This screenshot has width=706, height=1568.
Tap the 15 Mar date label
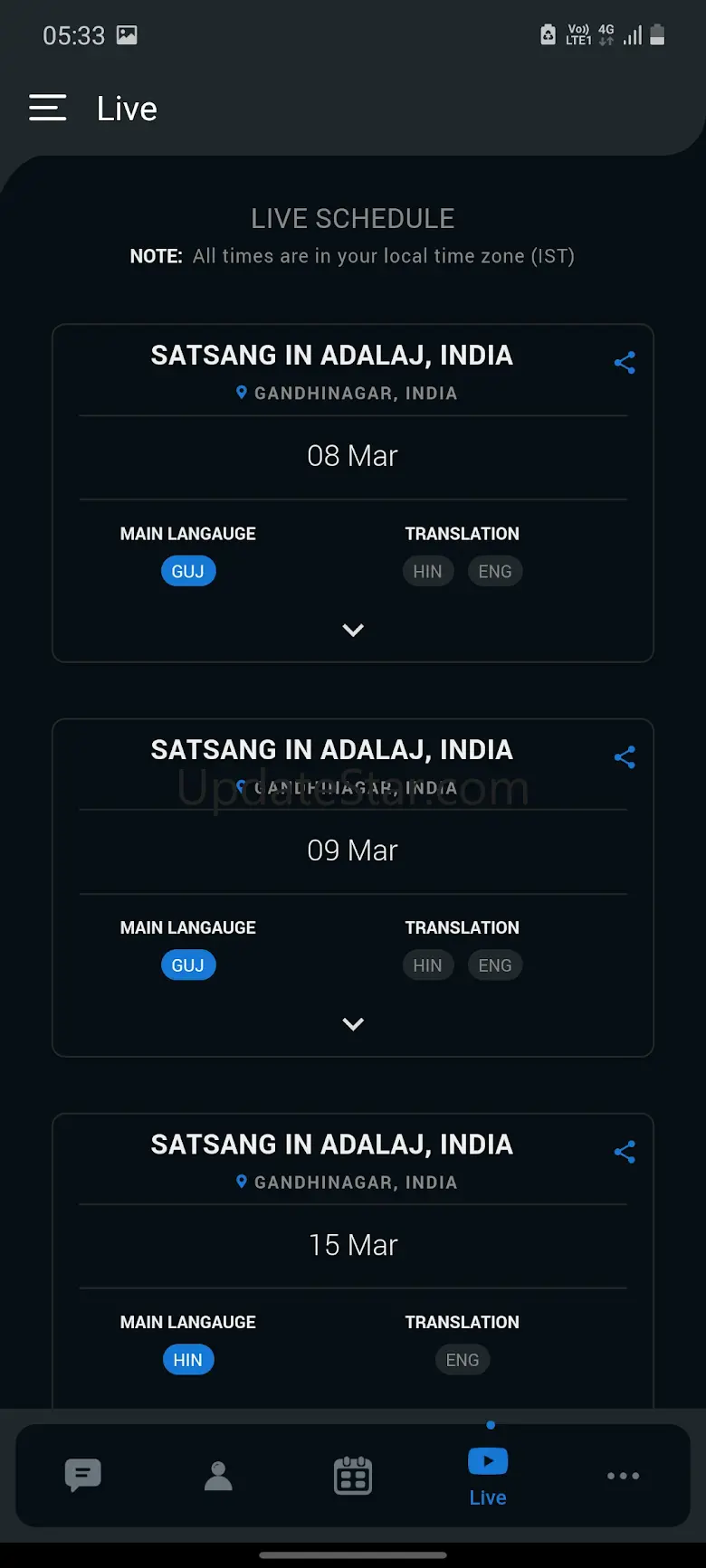(353, 1245)
